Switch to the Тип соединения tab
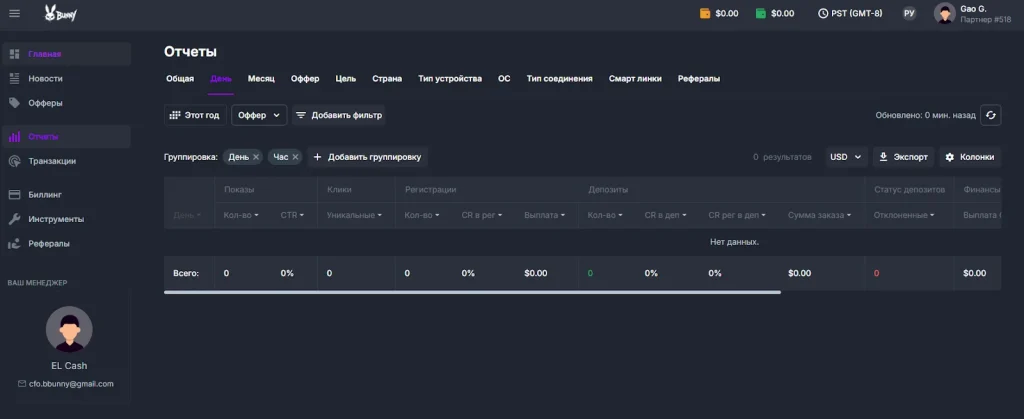Image resolution: width=1024 pixels, height=419 pixels. click(560, 78)
